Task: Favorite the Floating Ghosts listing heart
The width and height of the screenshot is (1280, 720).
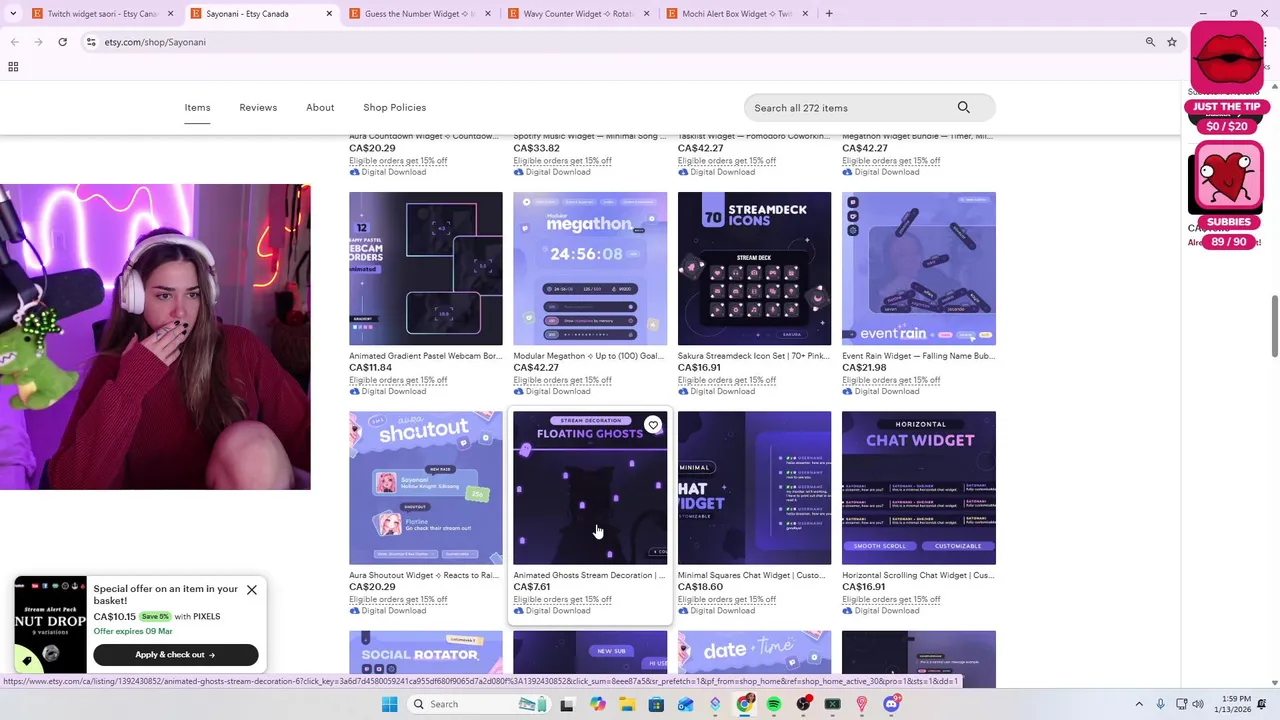Action: 653,425
